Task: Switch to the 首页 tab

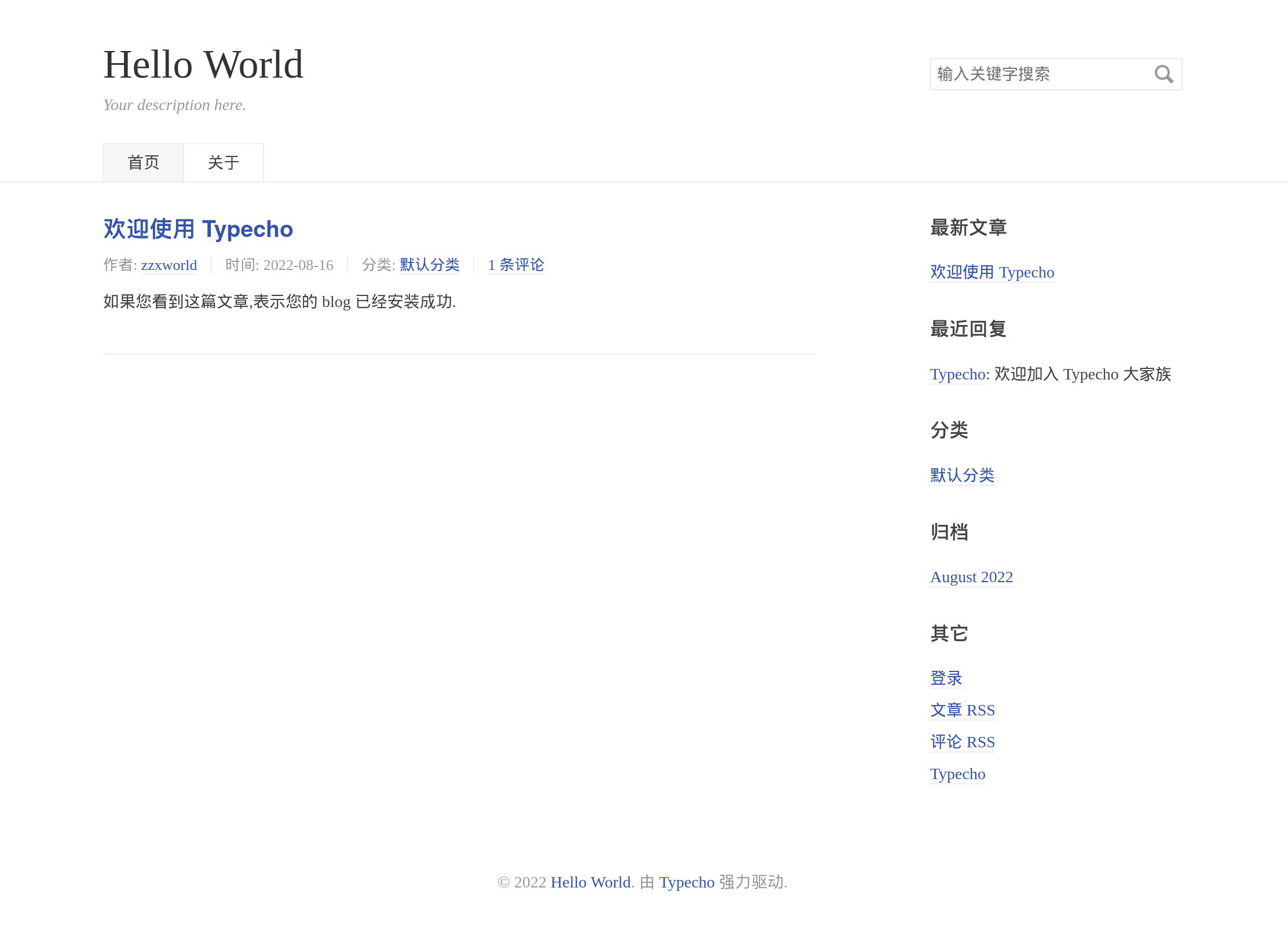Action: (143, 162)
